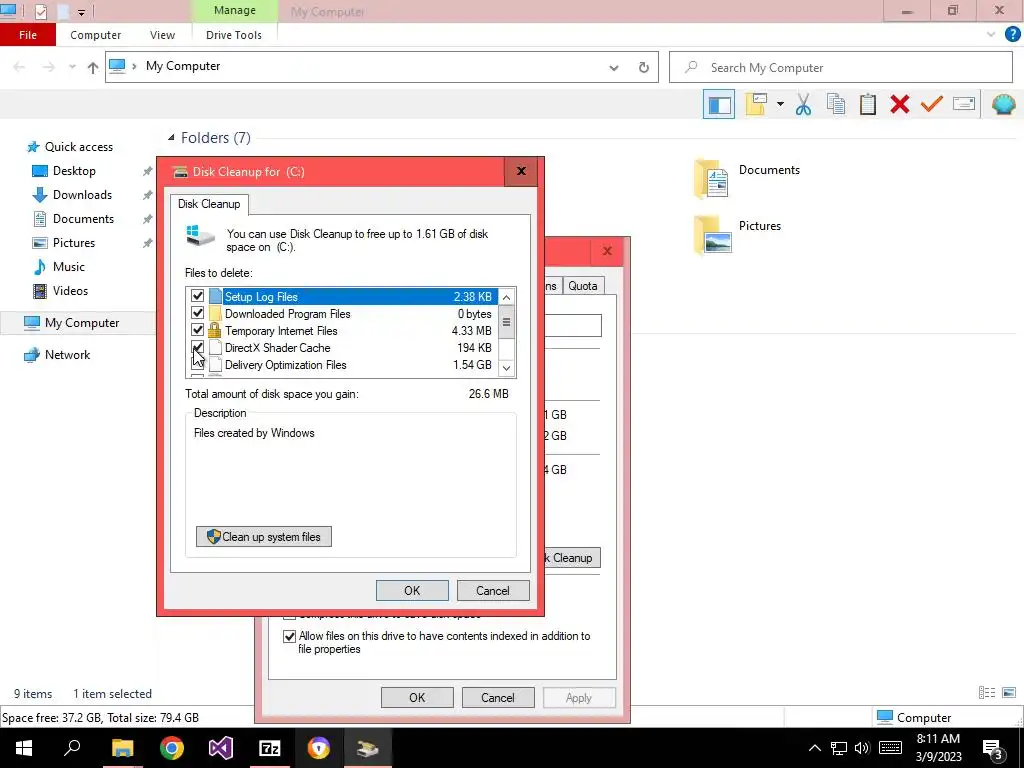
Task: Open Google Chrome from taskbar
Action: coord(172,748)
